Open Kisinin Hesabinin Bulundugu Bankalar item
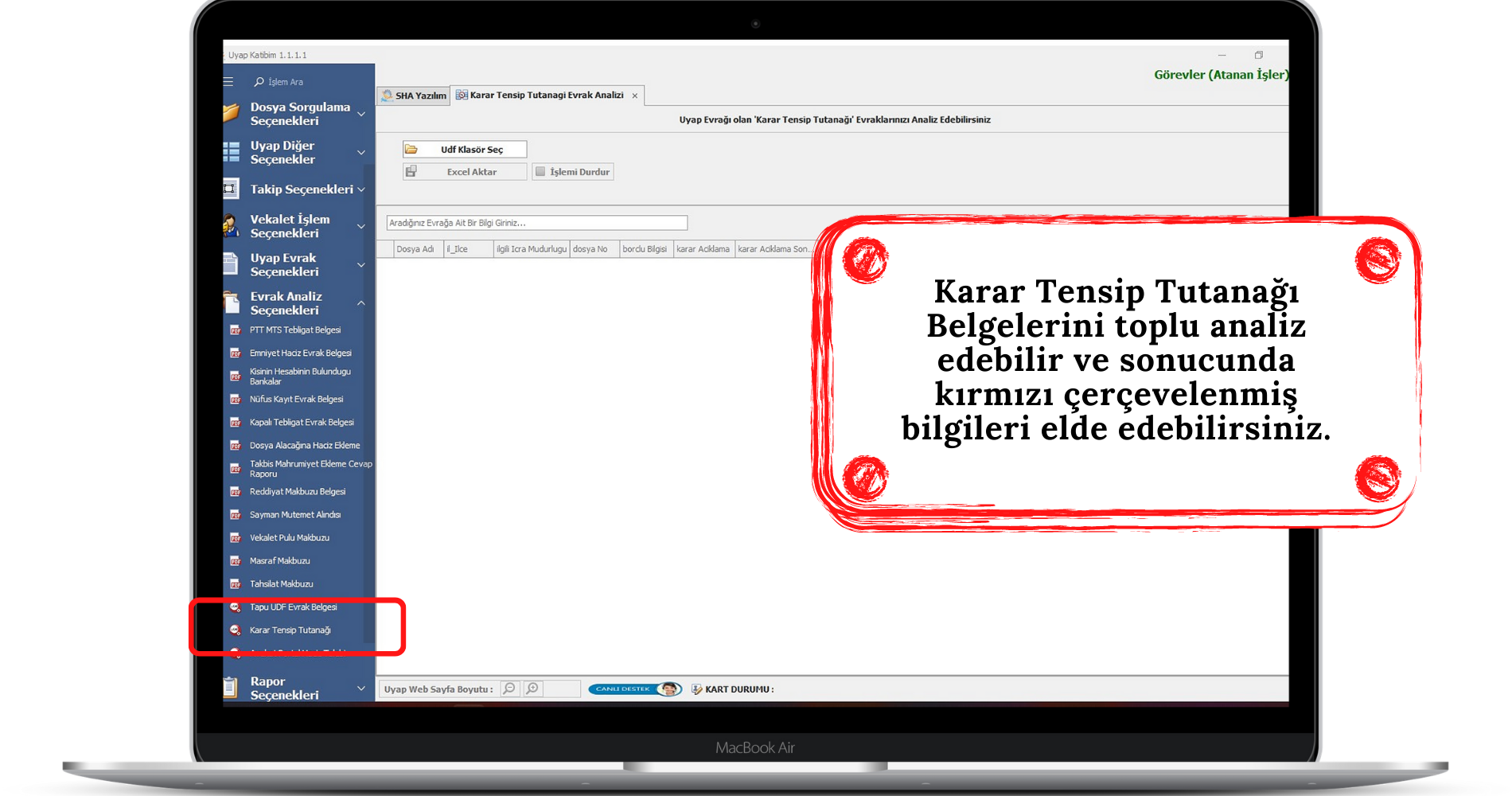The image size is (1512, 796). tap(300, 376)
